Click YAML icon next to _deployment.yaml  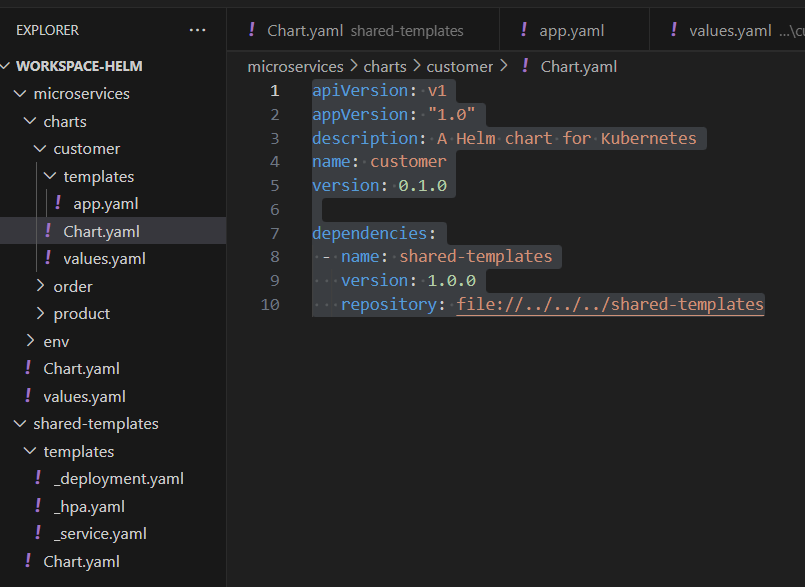38,478
